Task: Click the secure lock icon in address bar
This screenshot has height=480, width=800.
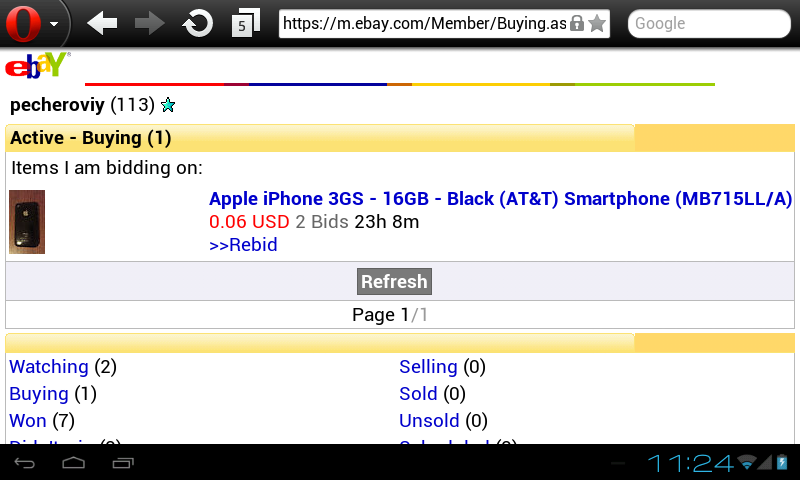Action: pyautogui.click(x=577, y=23)
